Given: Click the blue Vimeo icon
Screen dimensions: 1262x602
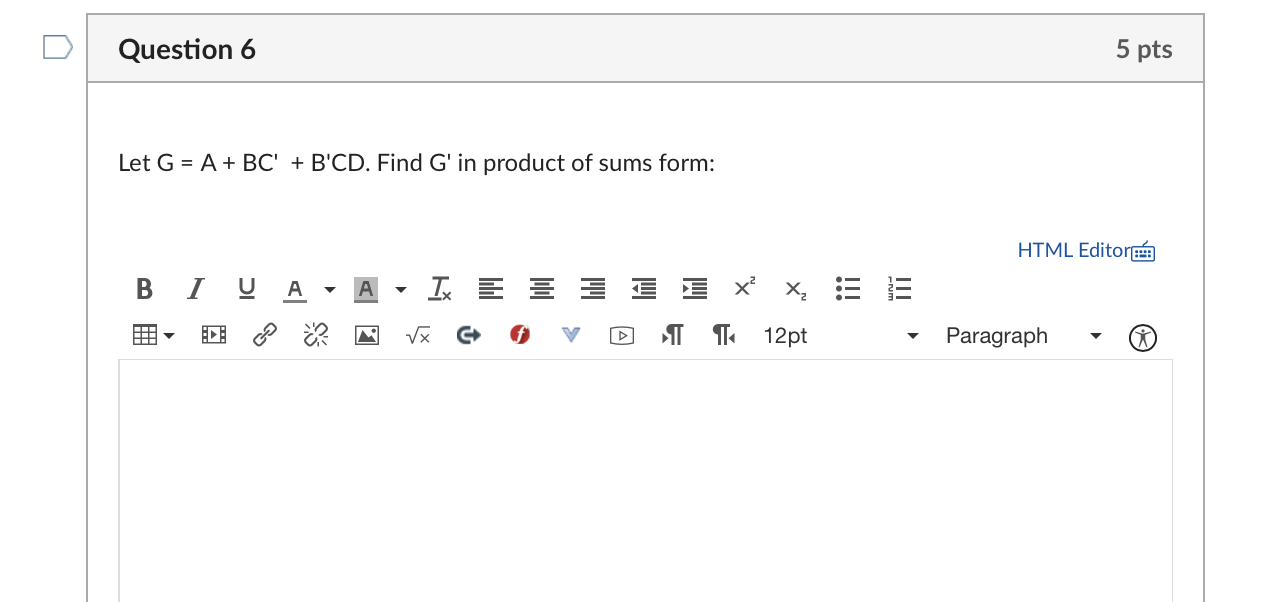Looking at the screenshot, I should pos(570,335).
